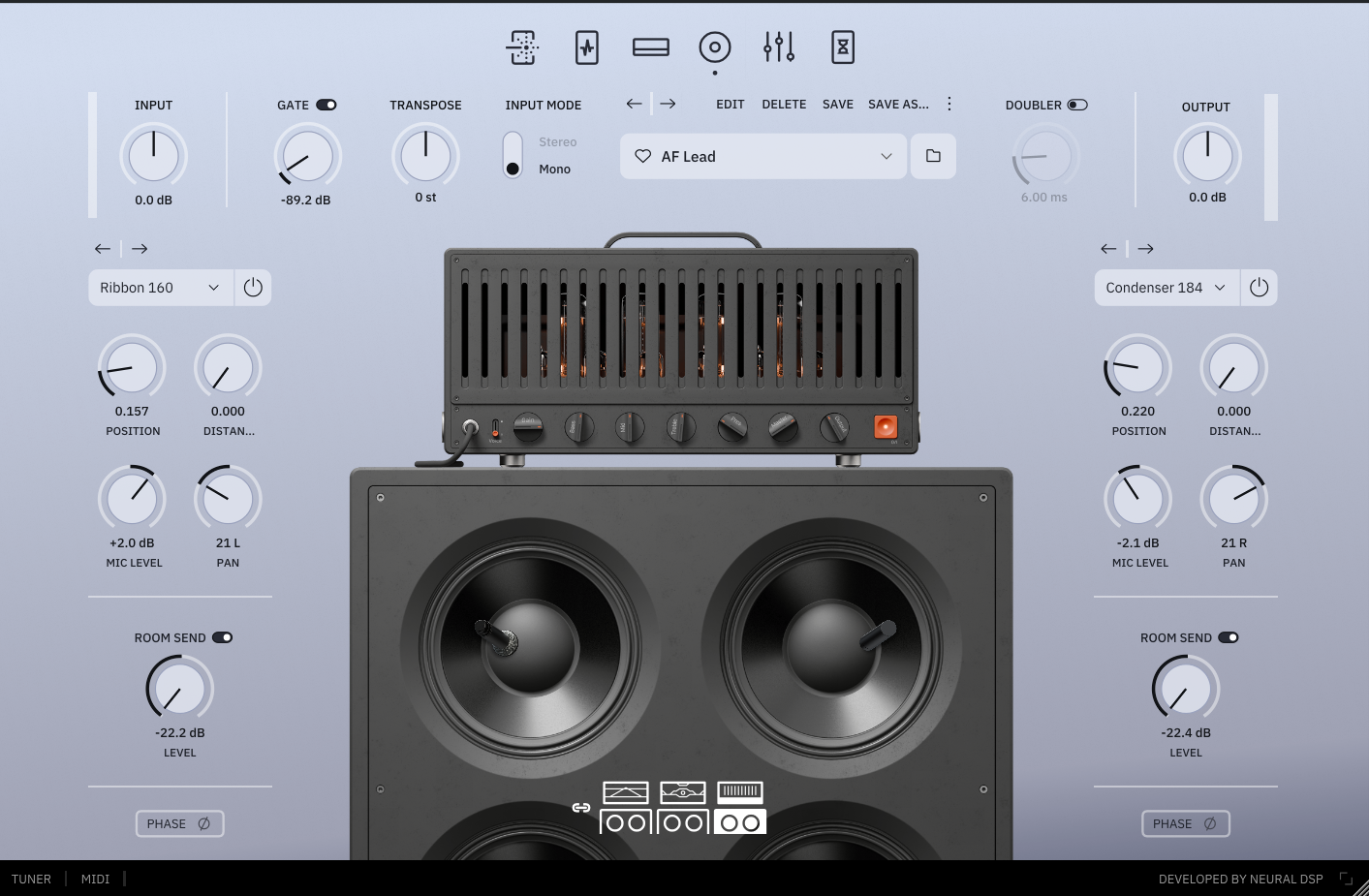Select the cabinet speaker section icon
The width and height of the screenshot is (1369, 896).
coord(715,47)
